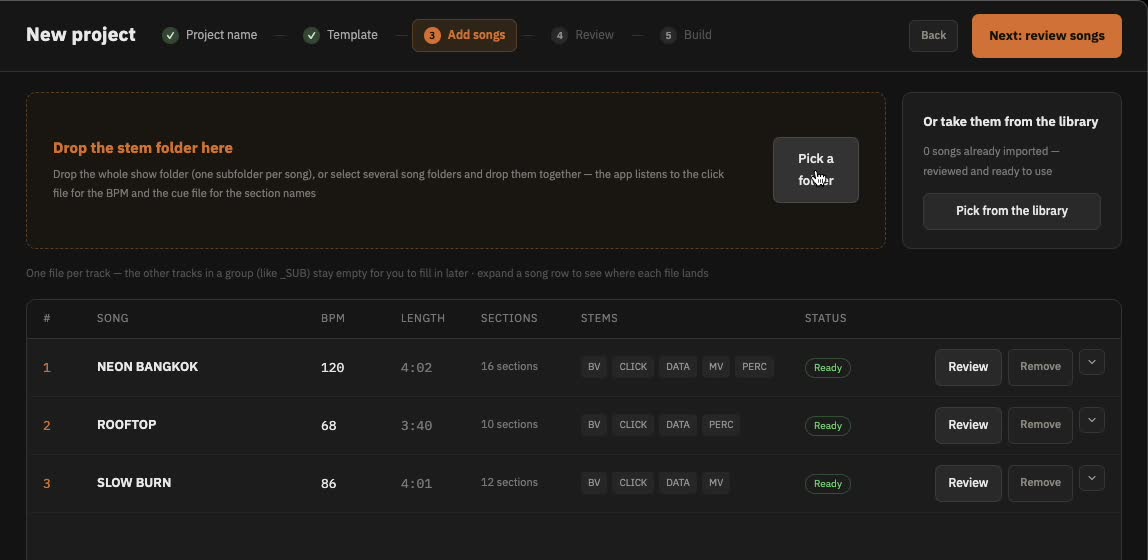Click the CLICK stem tag on NEON BANGKOK

tap(633, 367)
